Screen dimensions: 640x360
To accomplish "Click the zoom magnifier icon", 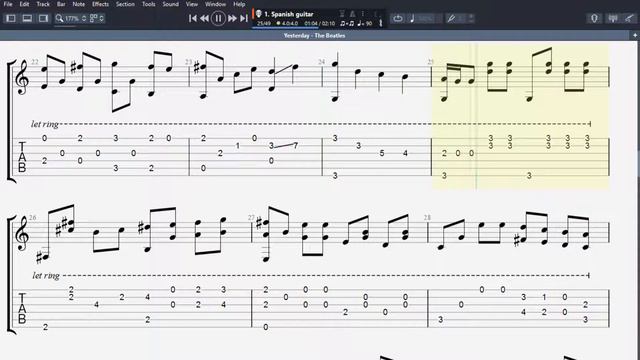I will pos(60,18).
